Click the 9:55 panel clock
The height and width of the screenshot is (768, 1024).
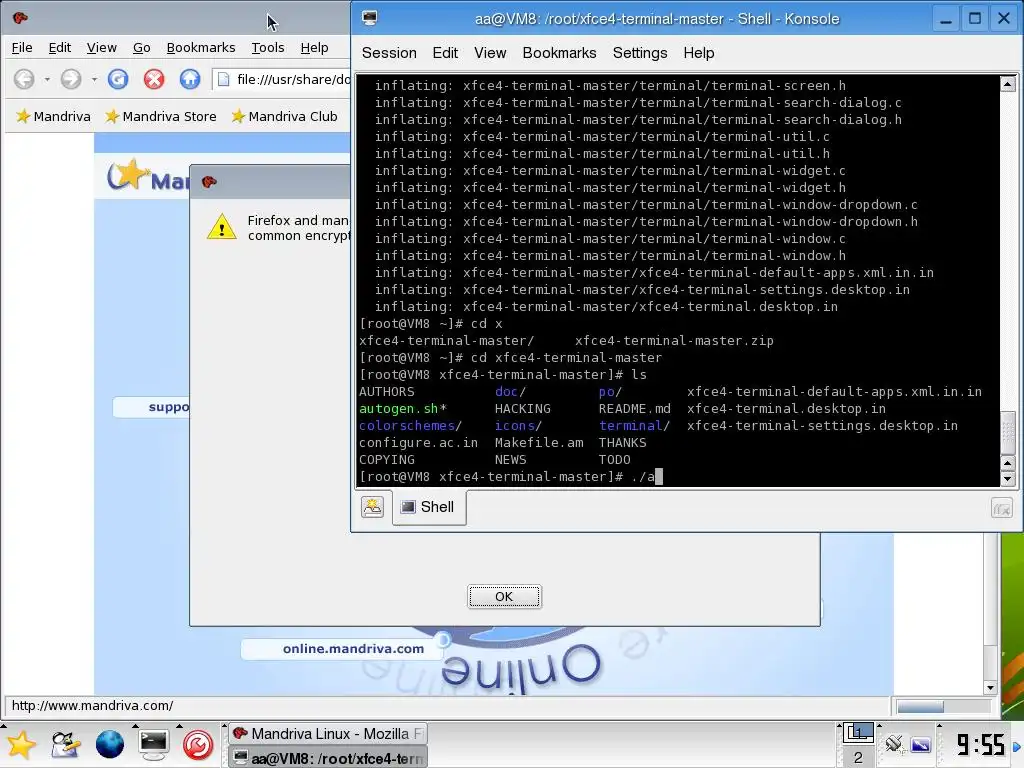pos(980,744)
